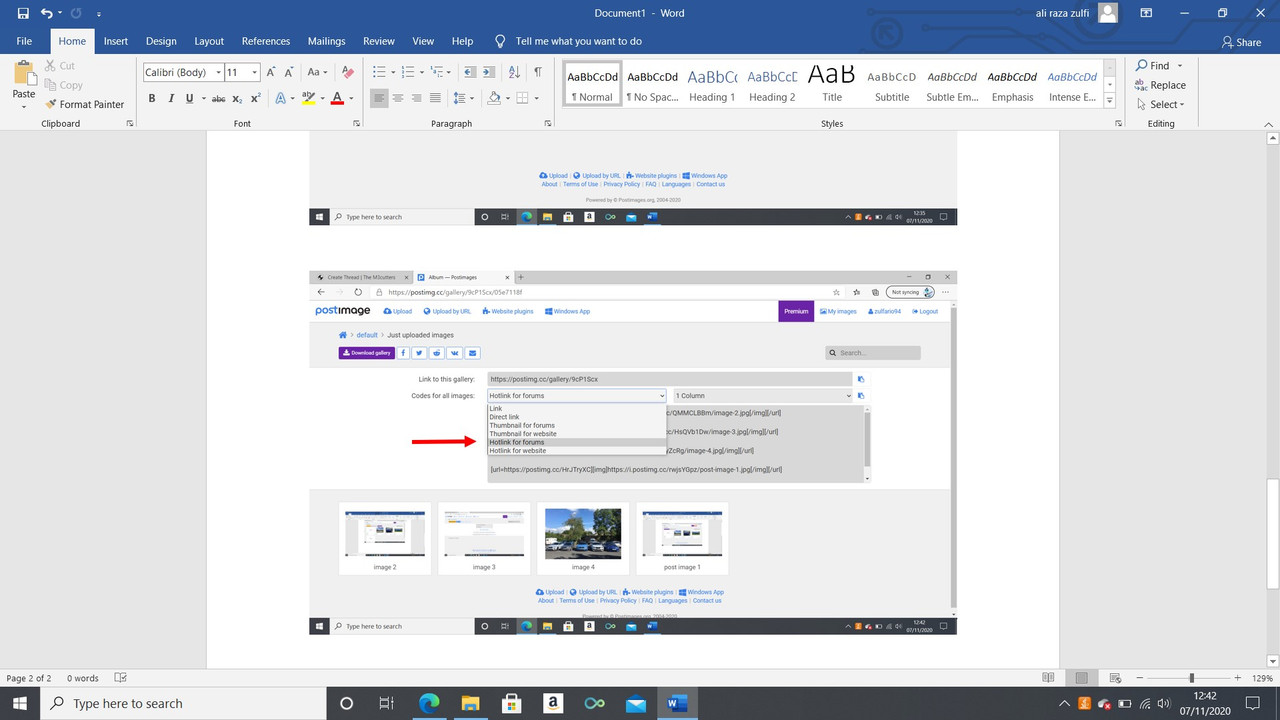
Task: Click the Save icon in title bar
Action: coord(23,13)
